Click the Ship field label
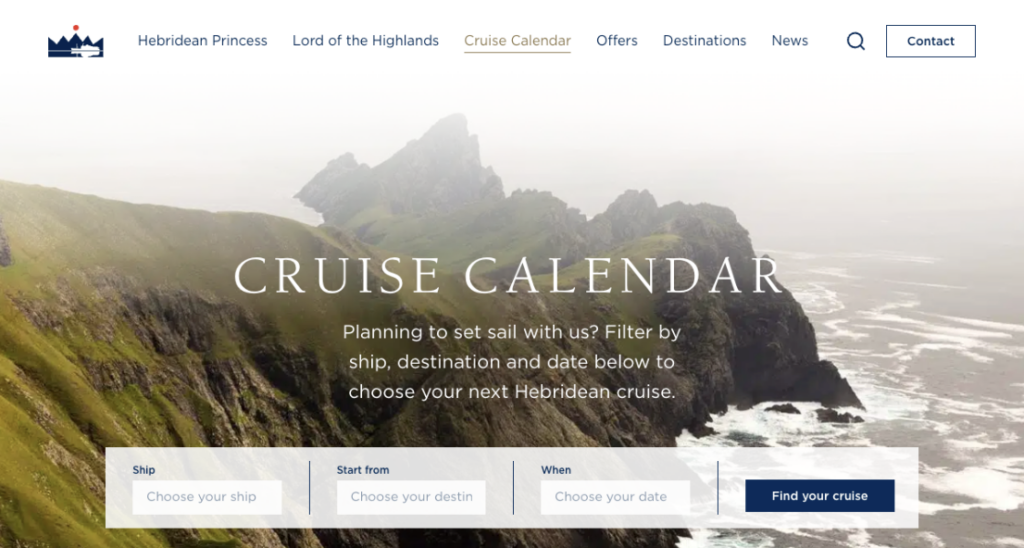The width and height of the screenshot is (1024, 548). [144, 470]
